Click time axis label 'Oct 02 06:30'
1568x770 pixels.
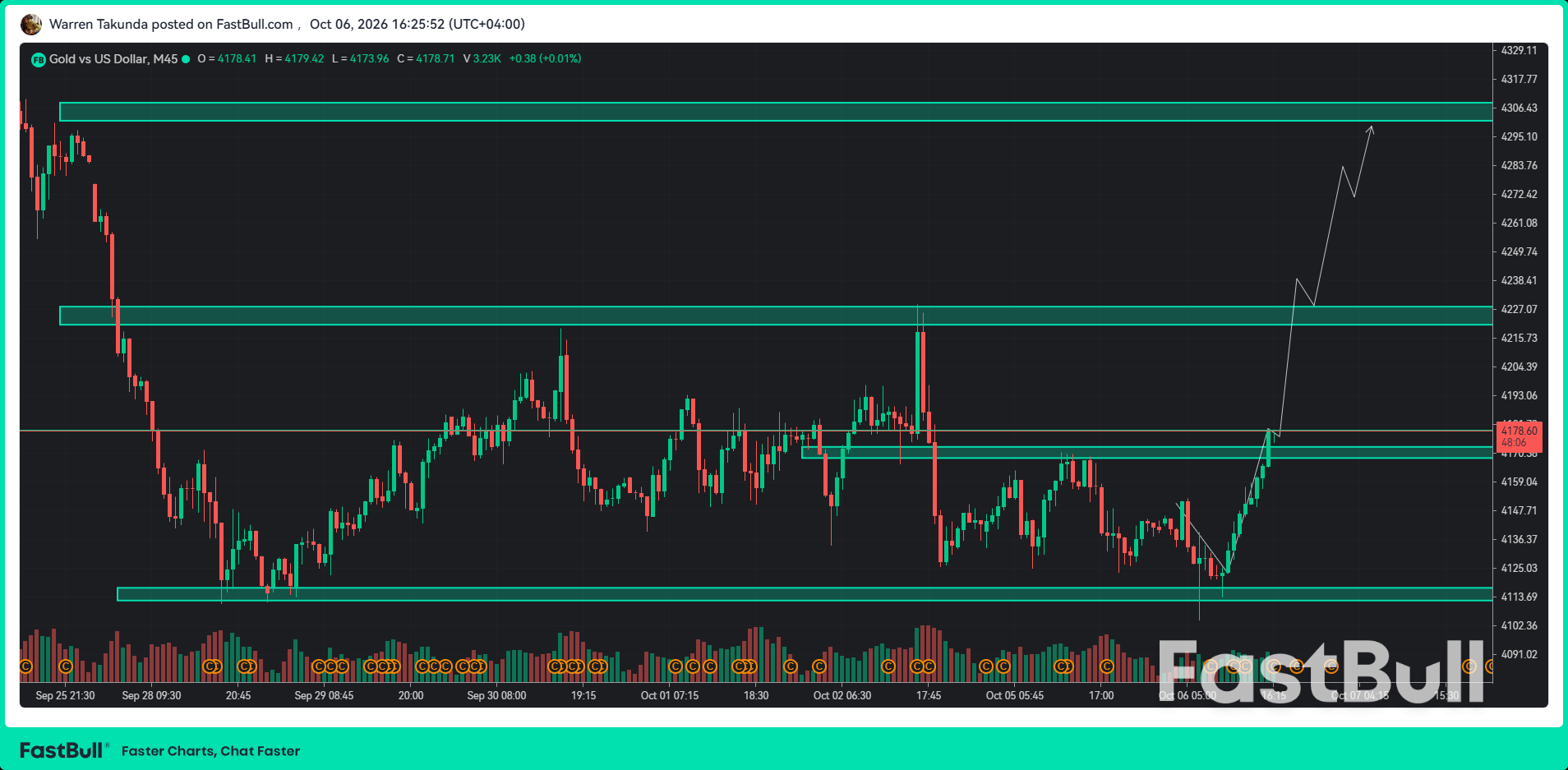pyautogui.click(x=842, y=696)
